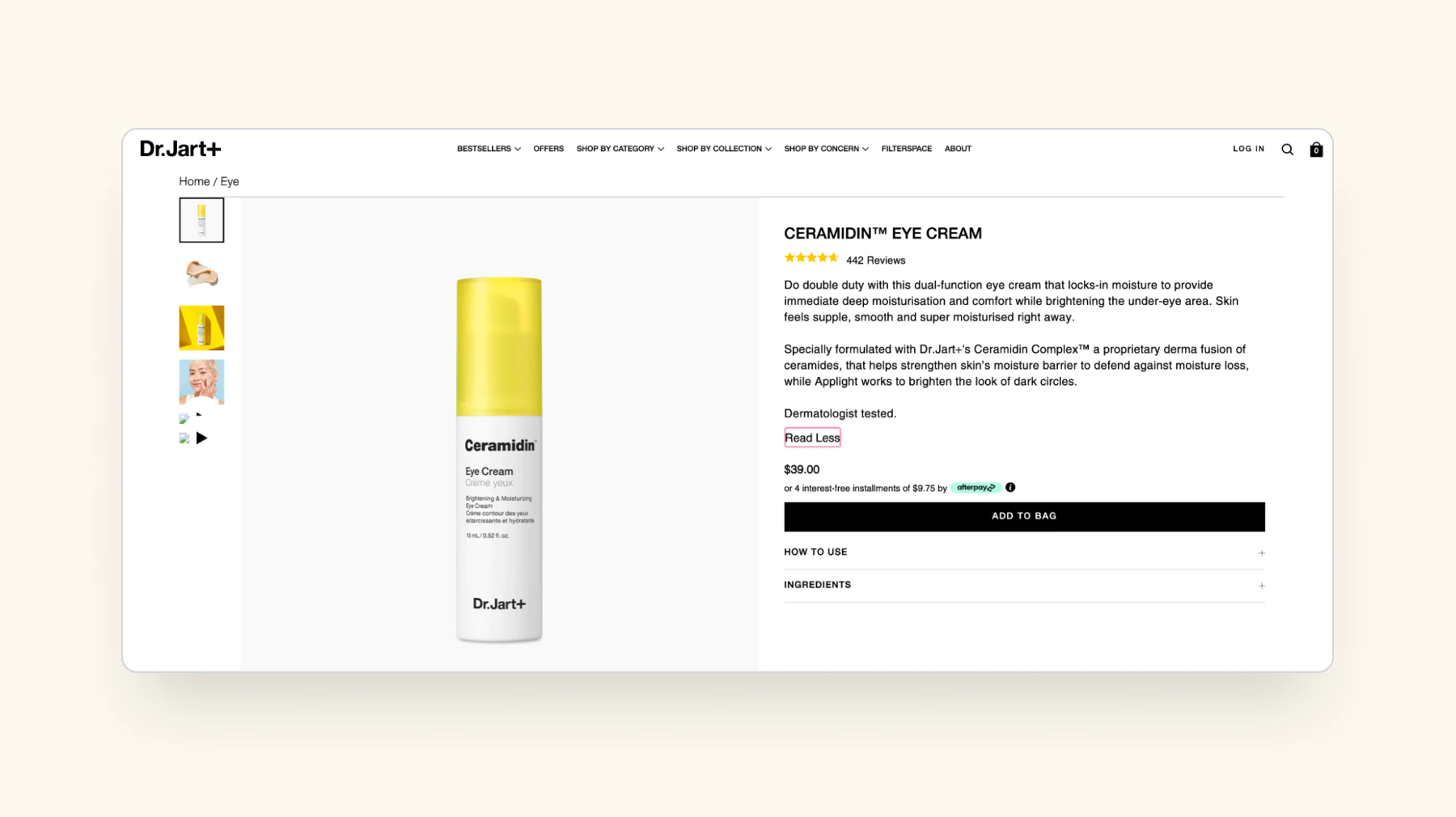Open the 442 Reviews link
Viewport: 1456px width, 817px height.
tap(875, 260)
